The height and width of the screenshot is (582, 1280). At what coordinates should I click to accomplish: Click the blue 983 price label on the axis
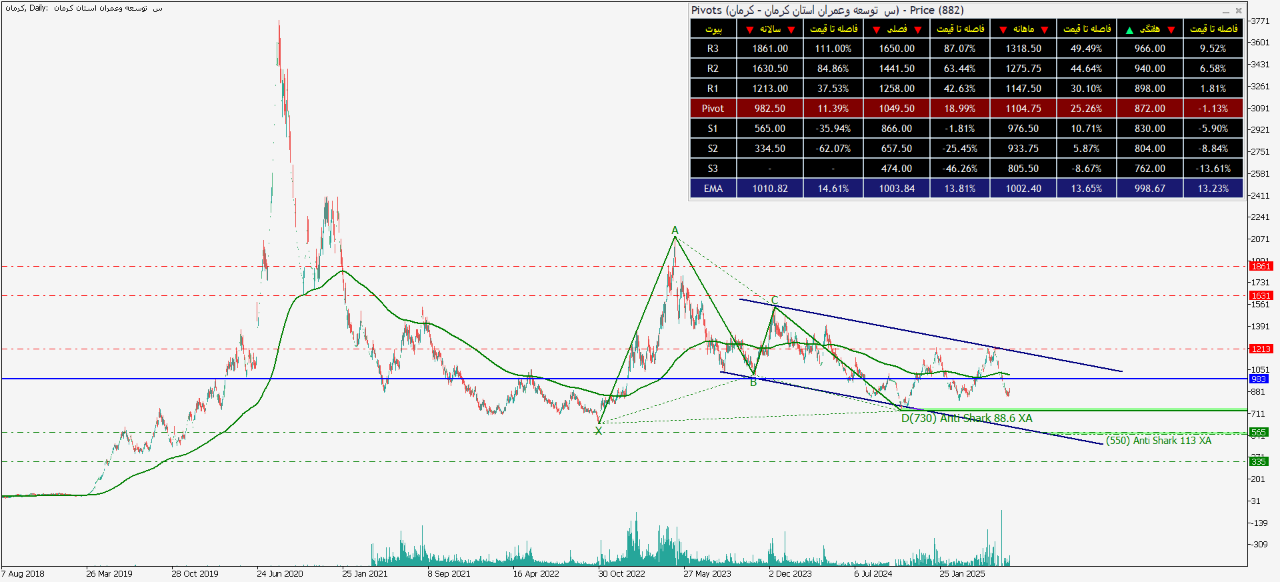[x=1261, y=379]
